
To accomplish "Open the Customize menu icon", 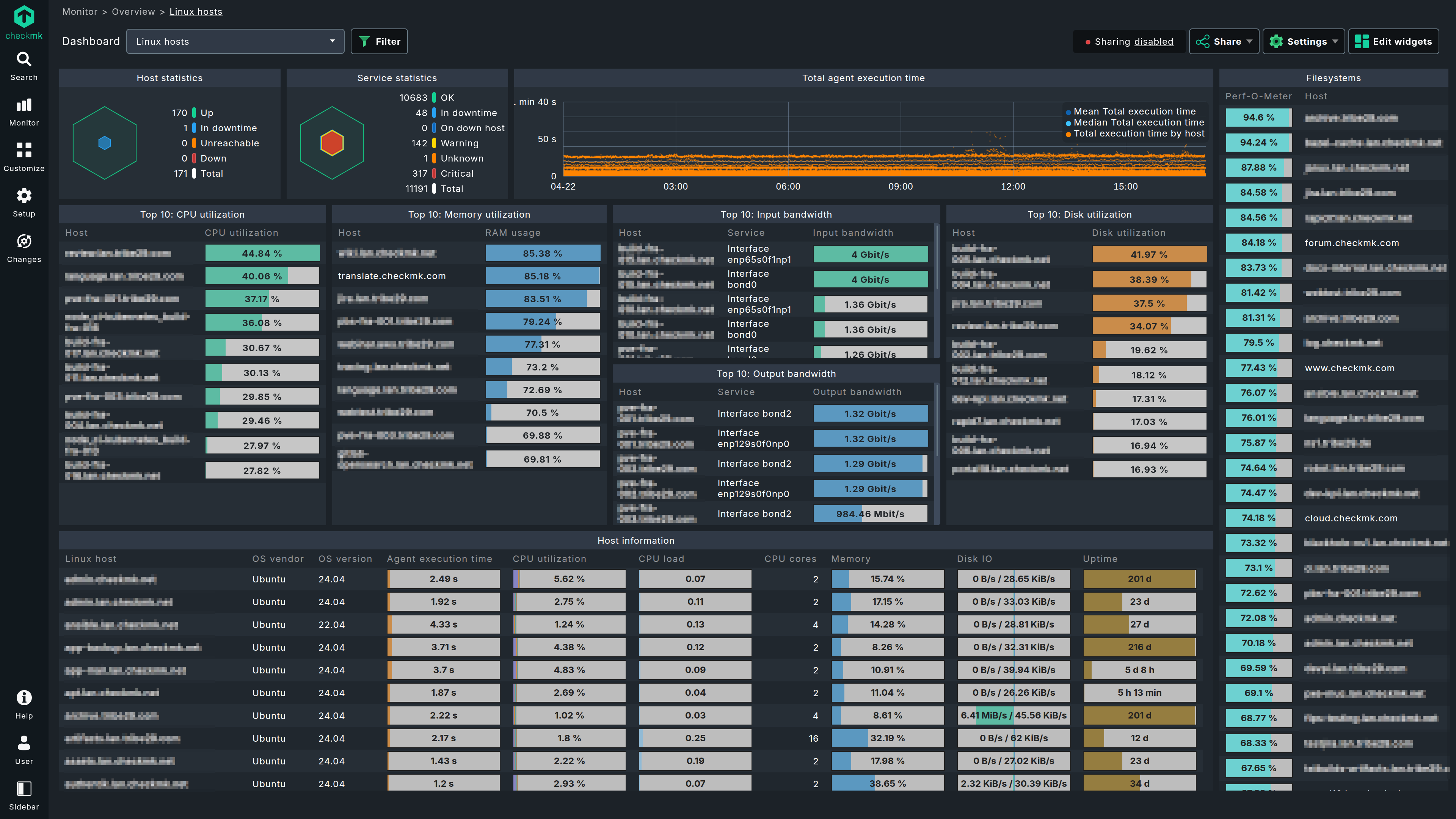I will (x=24, y=151).
